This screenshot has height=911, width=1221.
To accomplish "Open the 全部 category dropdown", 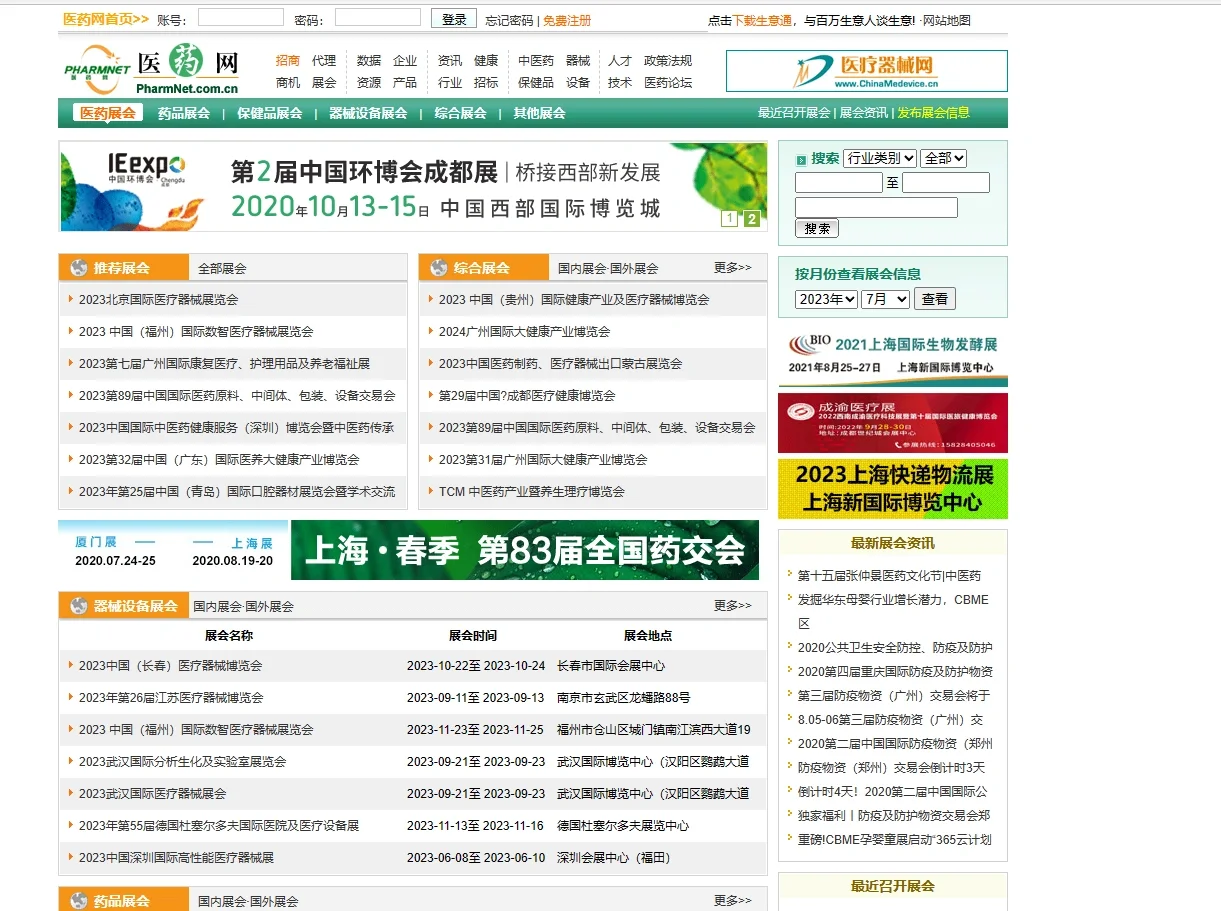I will pos(940,157).
